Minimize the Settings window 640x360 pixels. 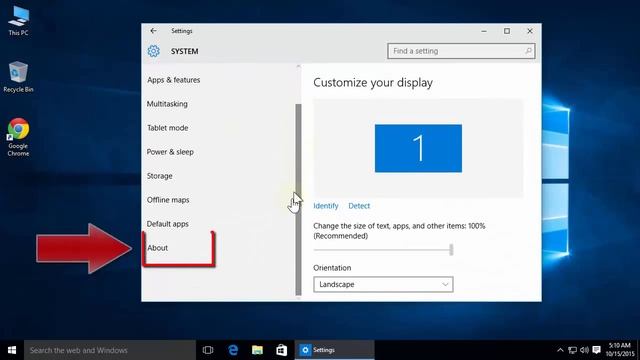coord(484,31)
